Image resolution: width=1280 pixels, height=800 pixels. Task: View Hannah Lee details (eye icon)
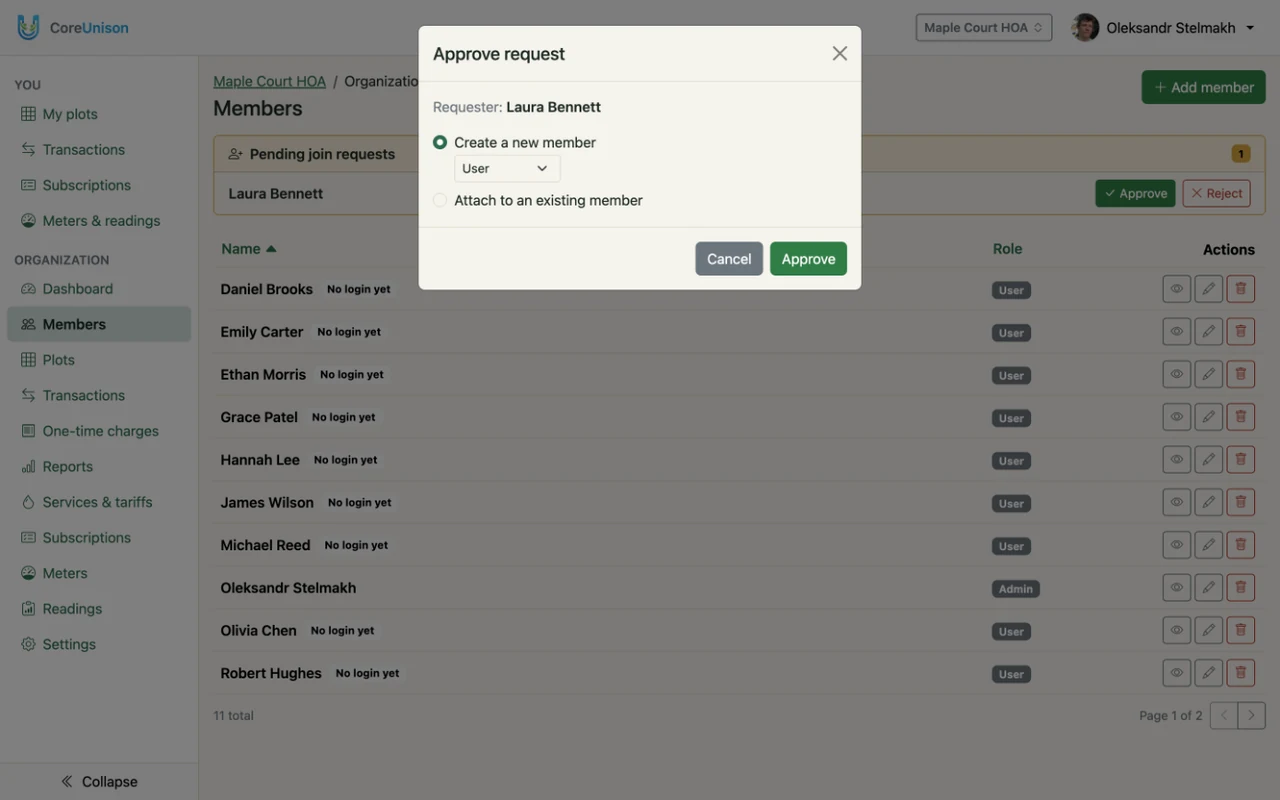(1177, 460)
